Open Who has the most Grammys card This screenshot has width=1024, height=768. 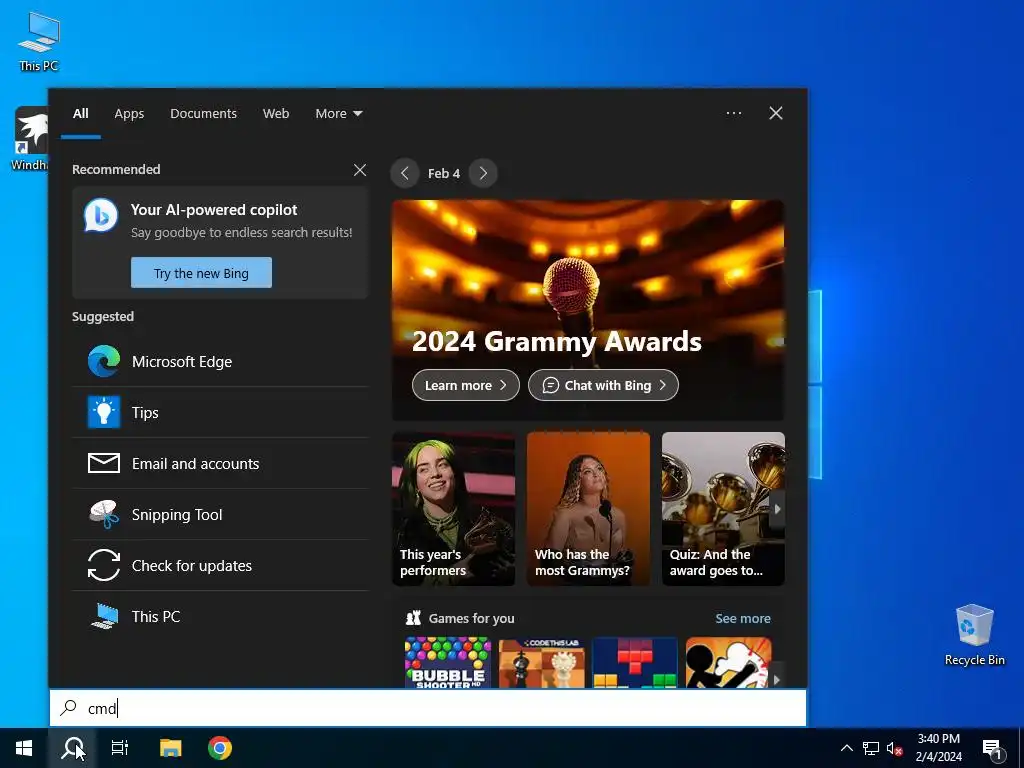click(588, 509)
